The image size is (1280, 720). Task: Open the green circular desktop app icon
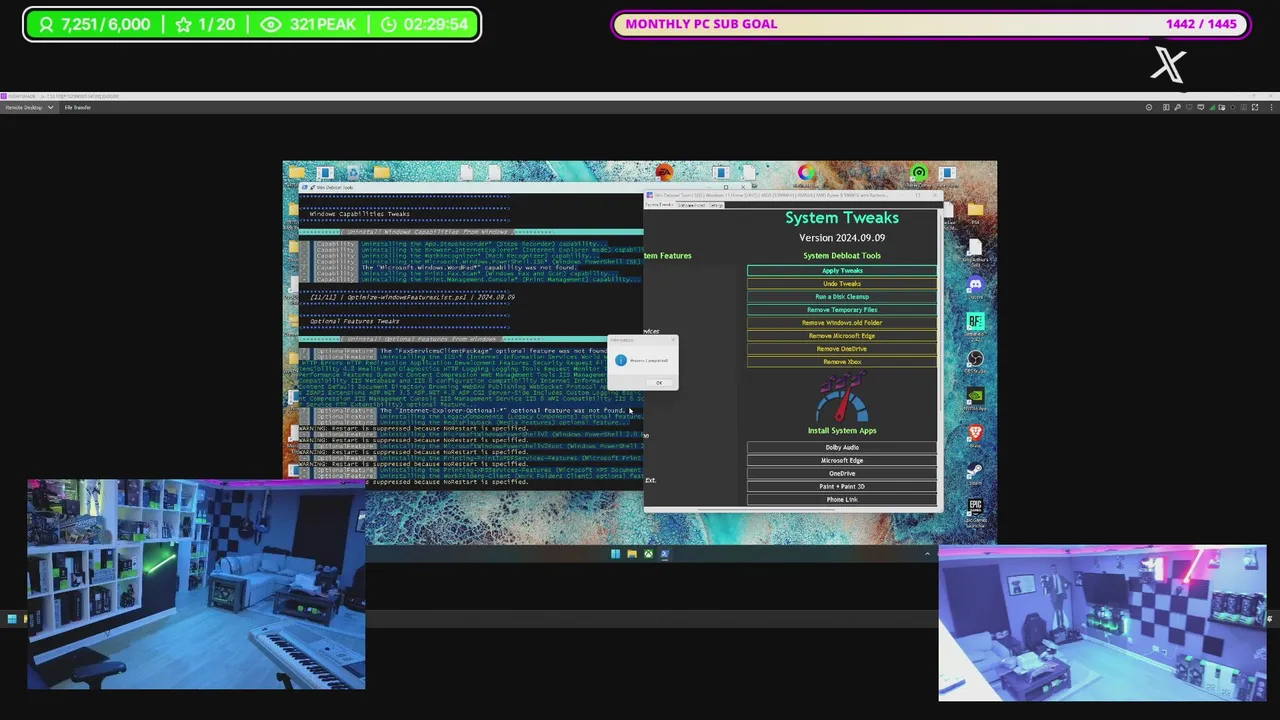pyautogui.click(x=919, y=174)
